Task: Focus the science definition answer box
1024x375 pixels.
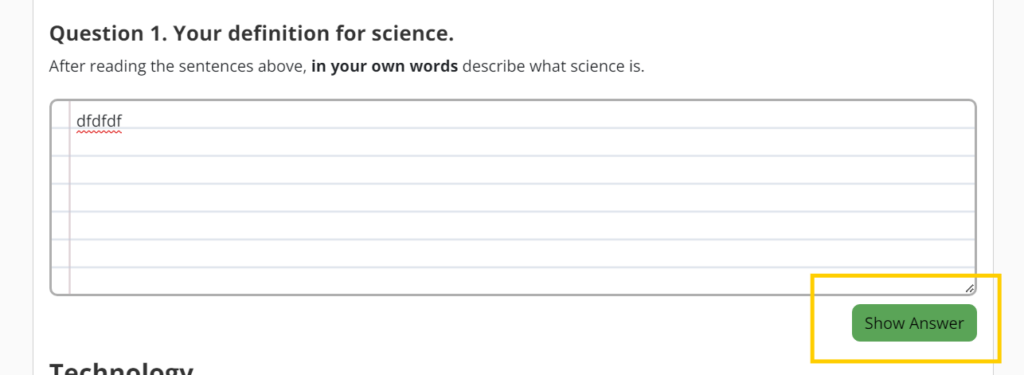Action: point(513,197)
